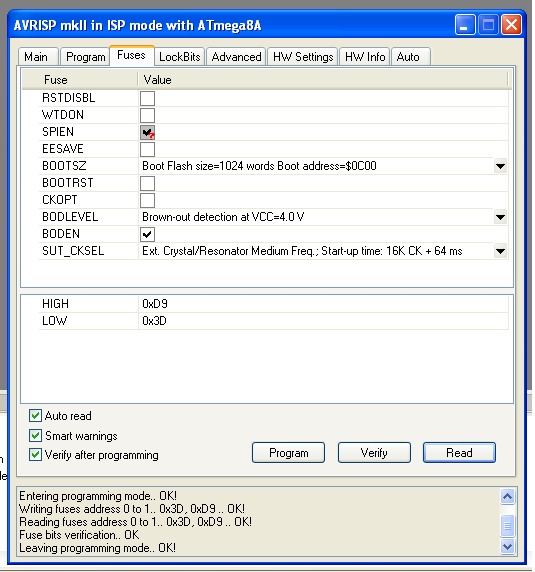This screenshot has width=535, height=572.
Task: Click the SUT_CKSEL fuse label
Action: point(73,251)
